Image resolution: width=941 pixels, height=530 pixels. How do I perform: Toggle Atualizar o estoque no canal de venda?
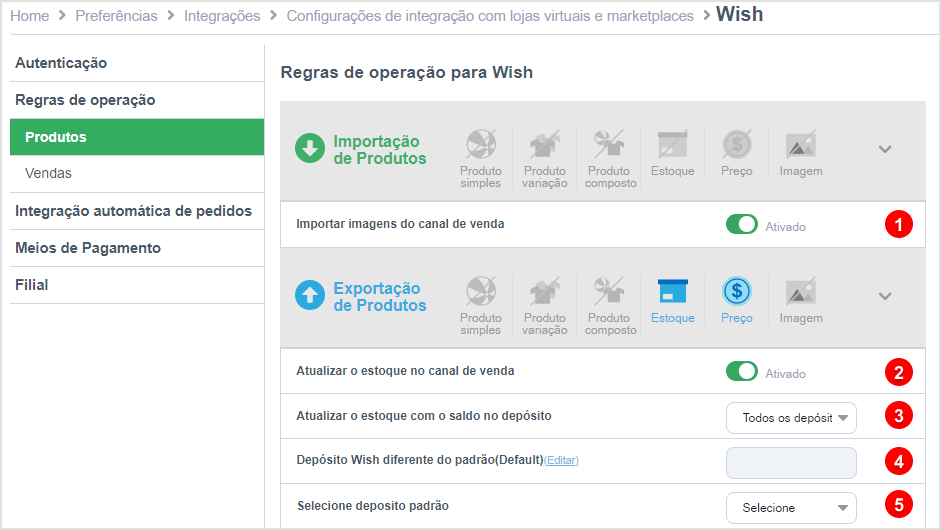coord(742,372)
